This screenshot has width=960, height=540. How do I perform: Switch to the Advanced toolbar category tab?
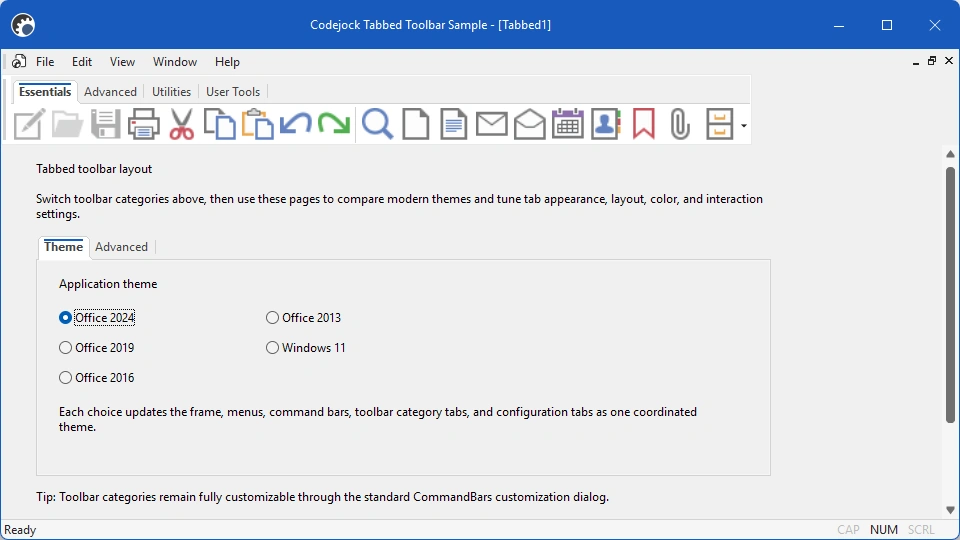coord(110,92)
